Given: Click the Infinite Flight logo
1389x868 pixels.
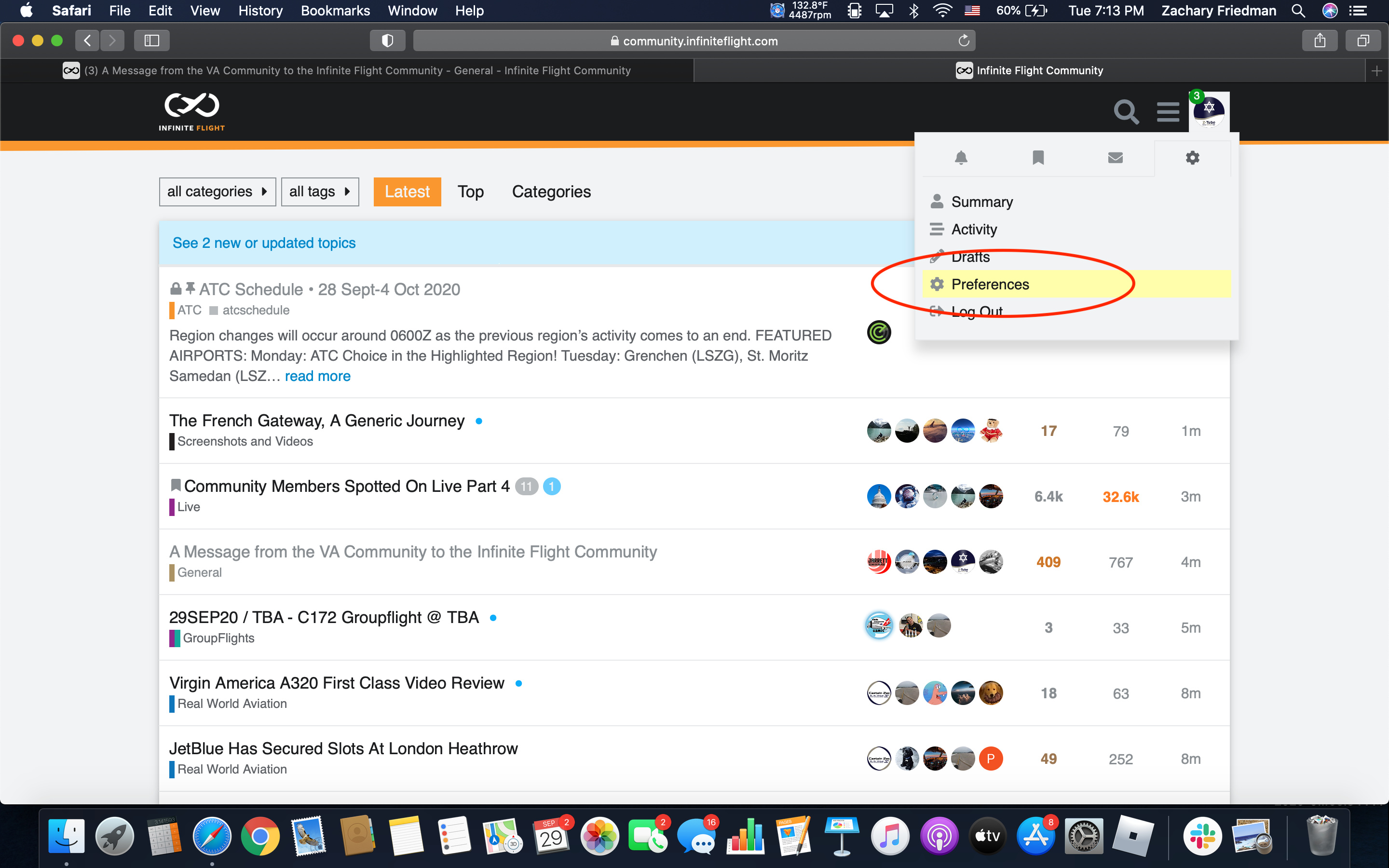Looking at the screenshot, I should point(191,111).
